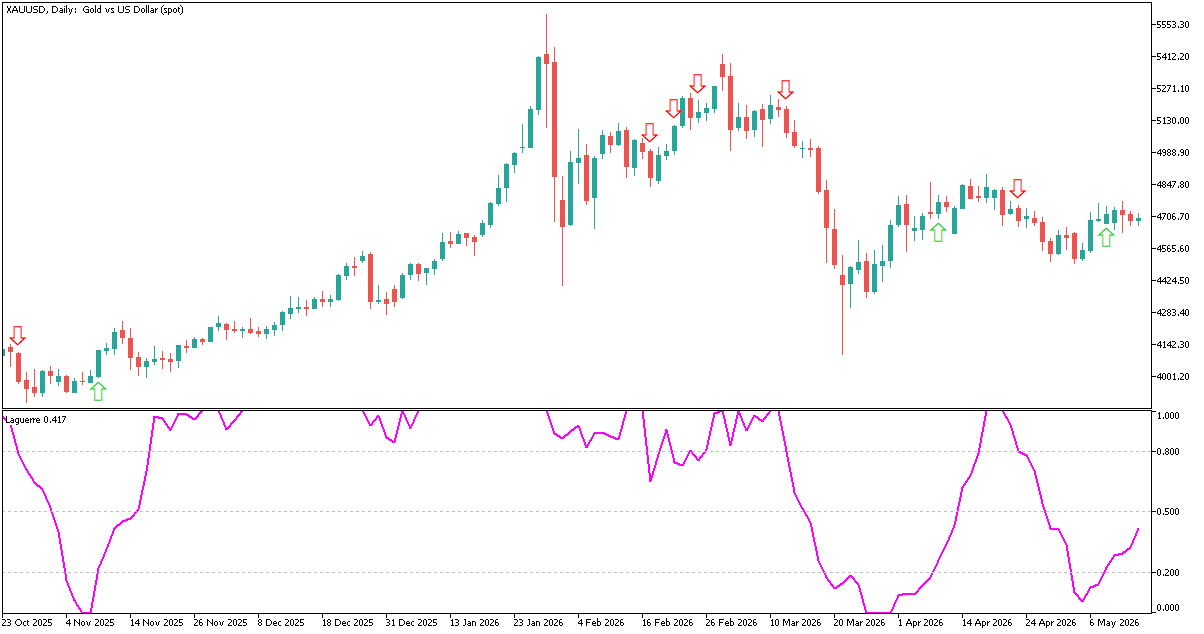
Task: Click the 23 Oct 2025 date label
Action: click(28, 622)
